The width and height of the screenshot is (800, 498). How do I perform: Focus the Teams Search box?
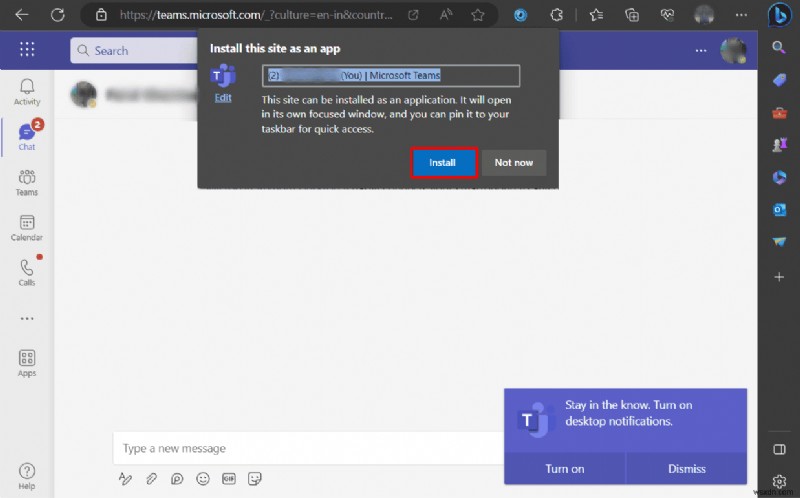click(x=135, y=51)
